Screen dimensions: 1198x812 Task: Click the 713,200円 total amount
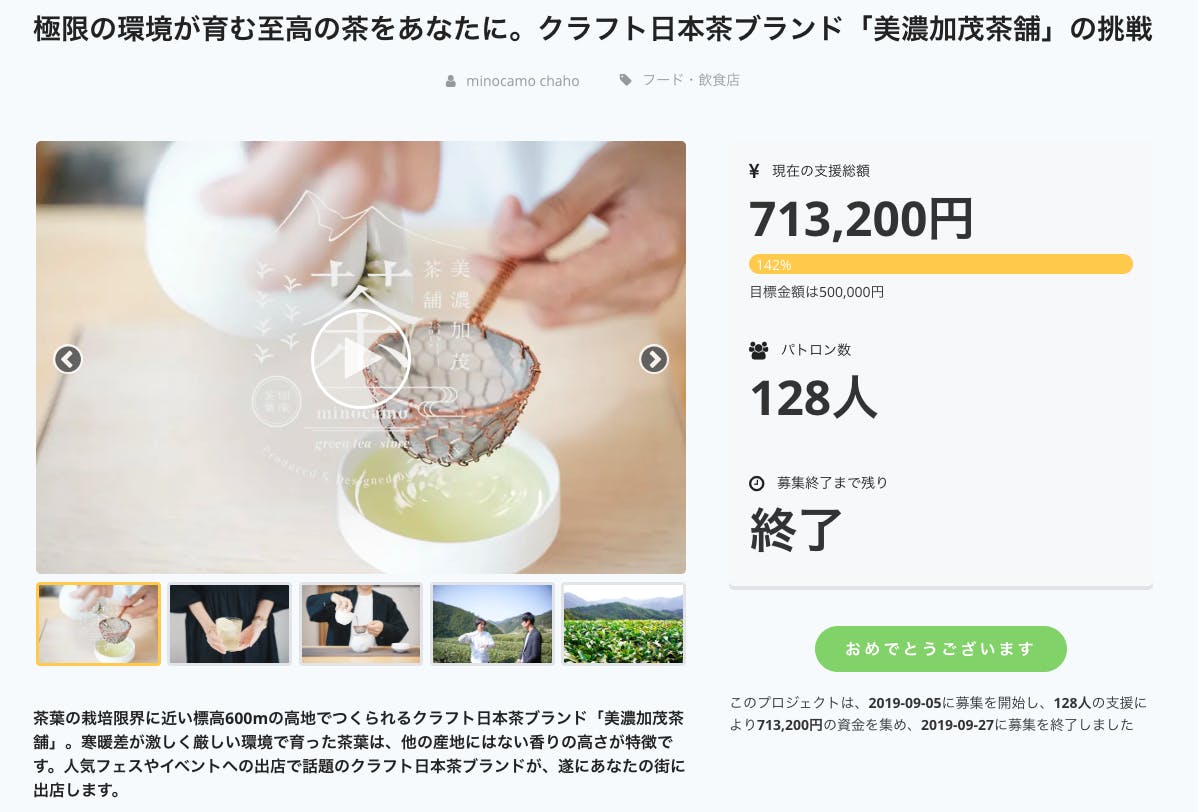[861, 219]
